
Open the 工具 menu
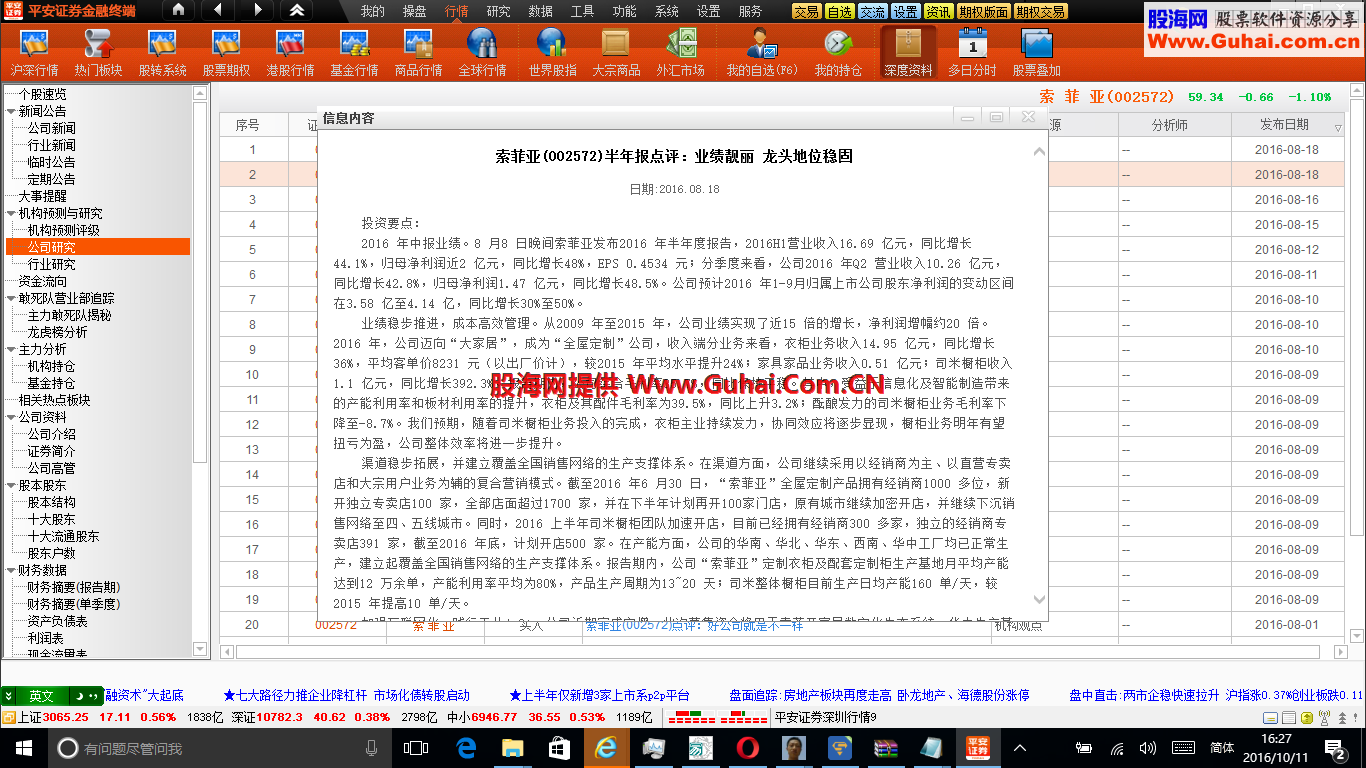582,11
